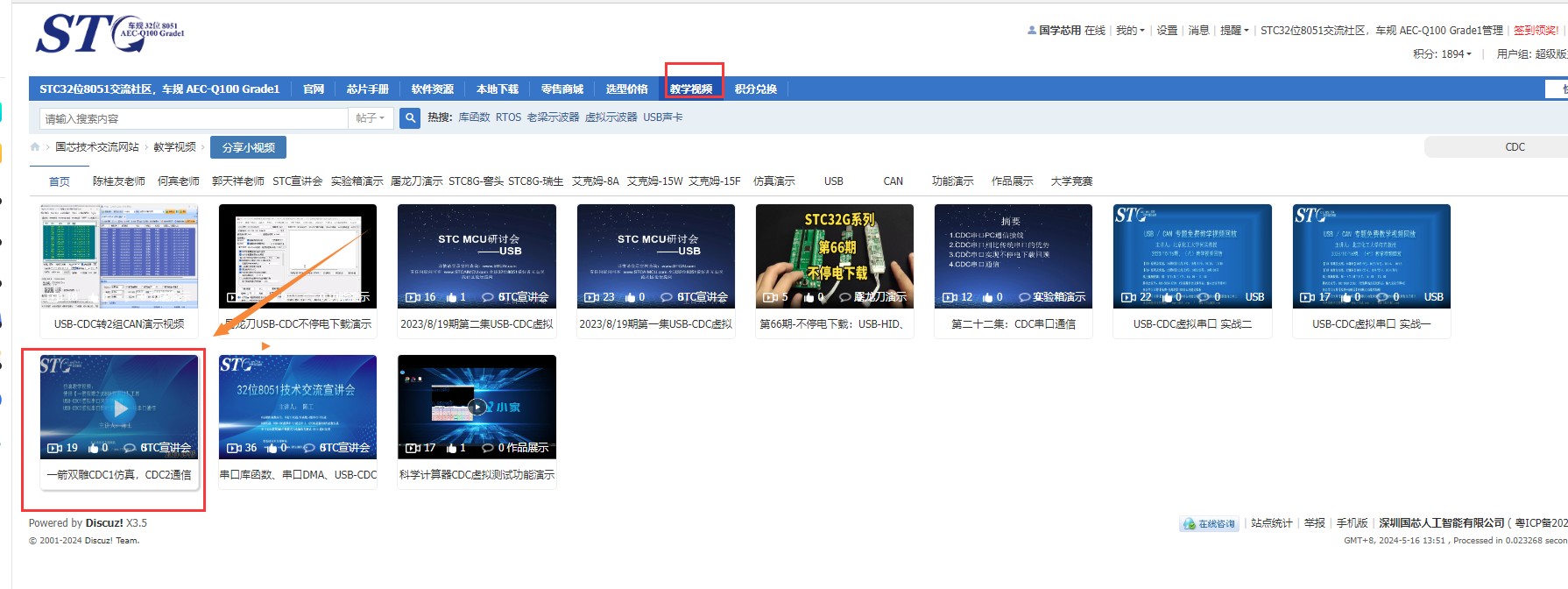Image resolution: width=1568 pixels, height=589 pixels.
Task: Open the 消息 link at top right
Action: 1199,31
